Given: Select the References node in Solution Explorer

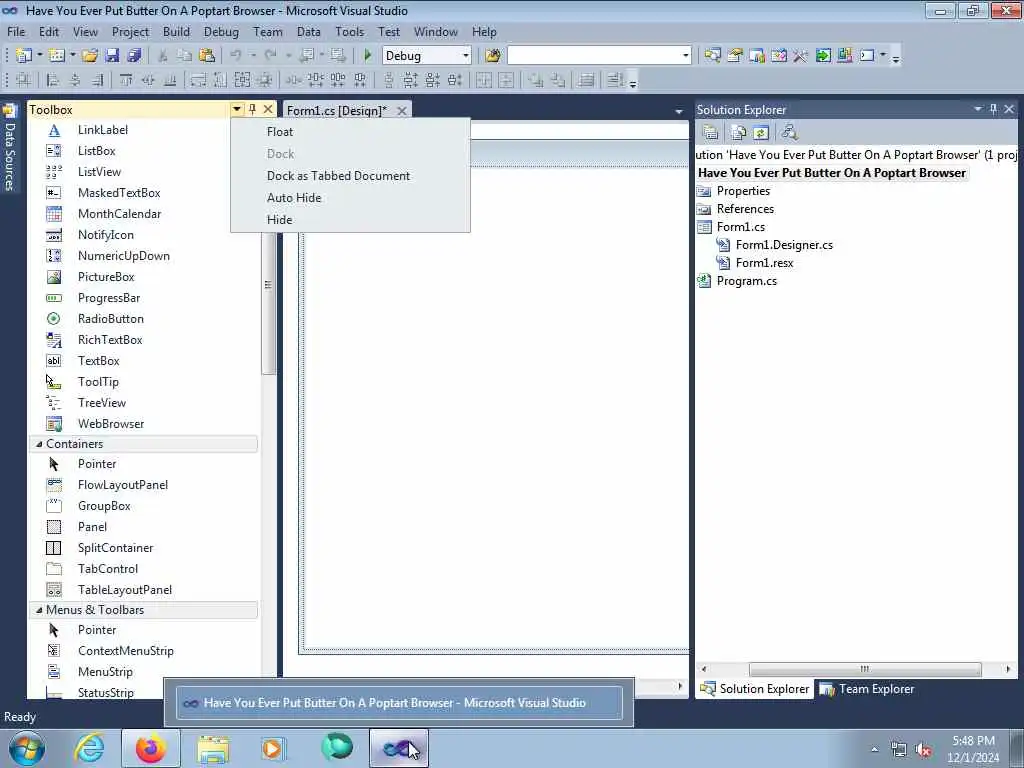Looking at the screenshot, I should [x=745, y=209].
